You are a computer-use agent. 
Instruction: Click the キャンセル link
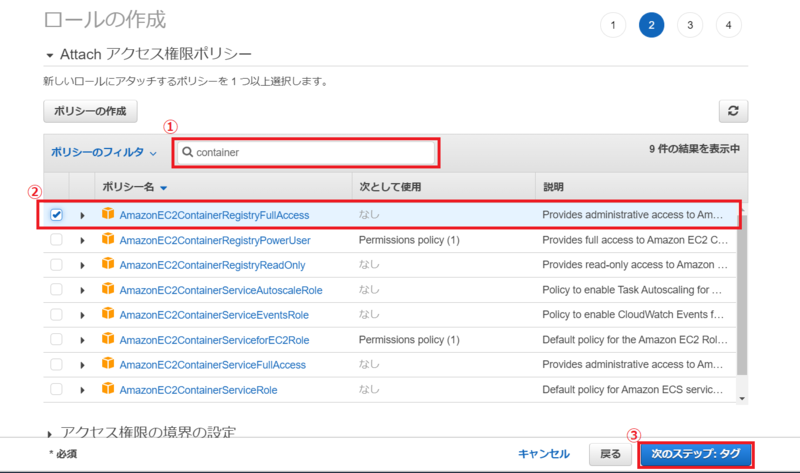pyautogui.click(x=543, y=454)
